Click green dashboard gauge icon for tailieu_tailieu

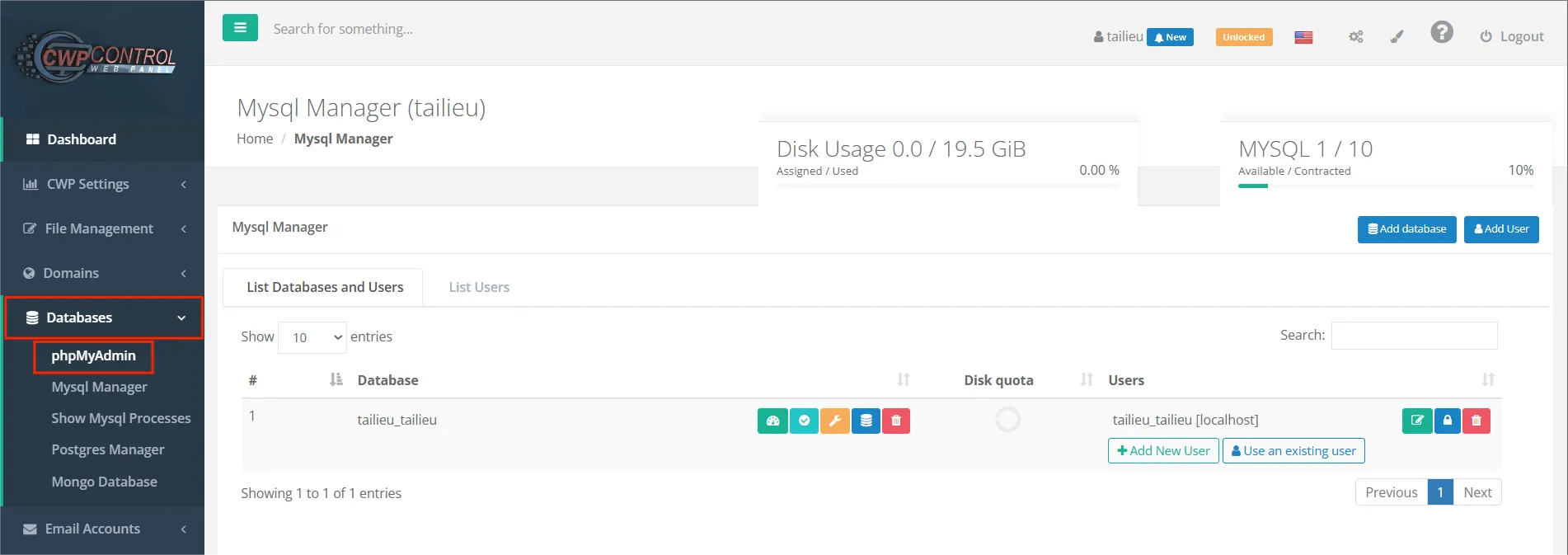pos(772,421)
